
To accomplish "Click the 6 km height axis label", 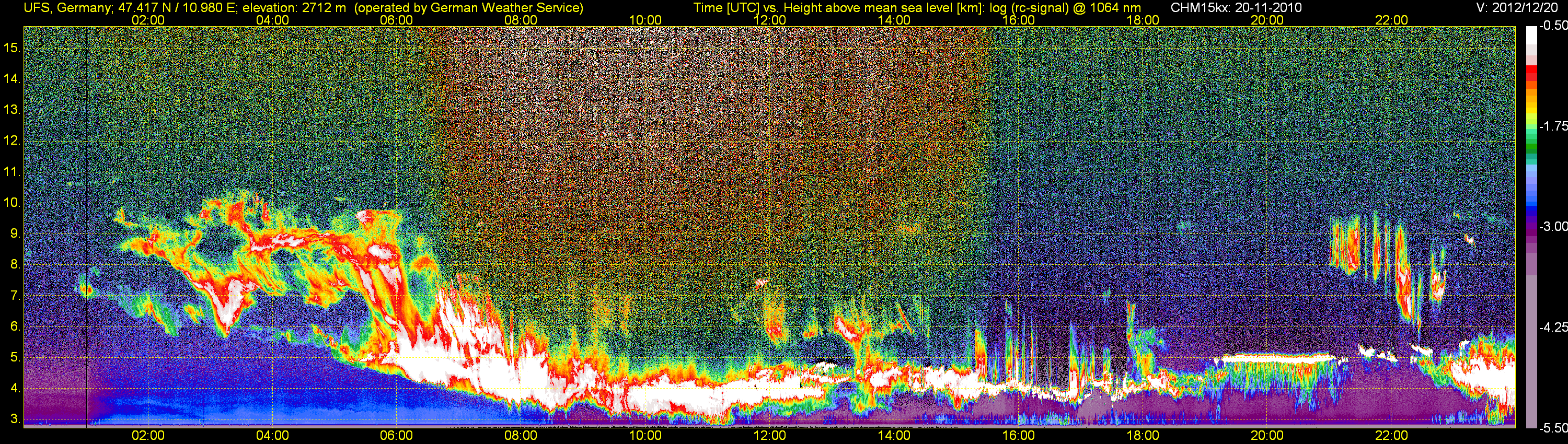I will 15,326.
